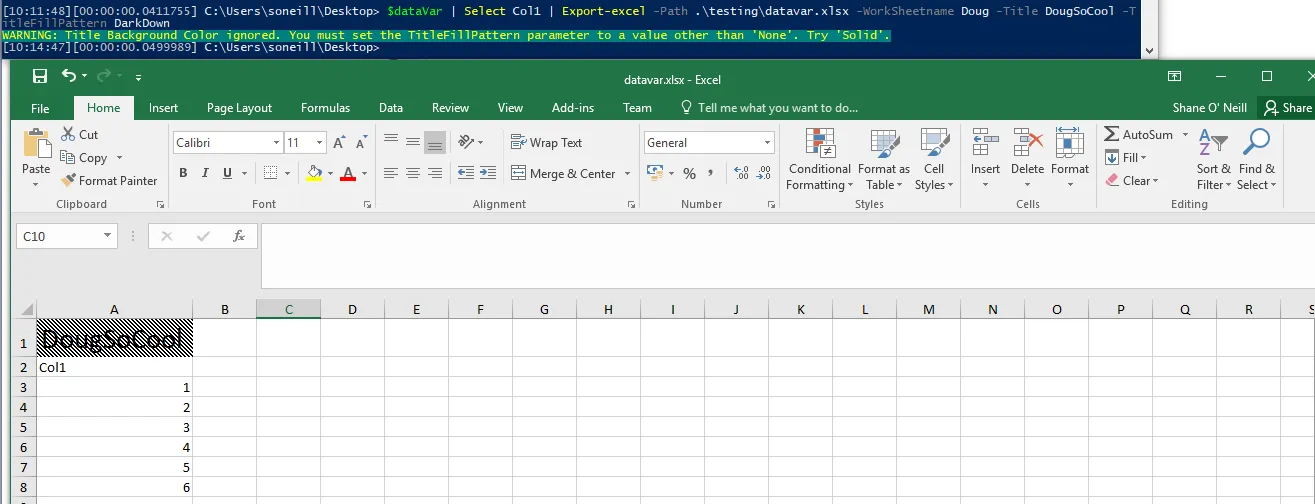Image resolution: width=1315 pixels, height=504 pixels.
Task: Open Conditional Formatting menu
Action: point(819,159)
